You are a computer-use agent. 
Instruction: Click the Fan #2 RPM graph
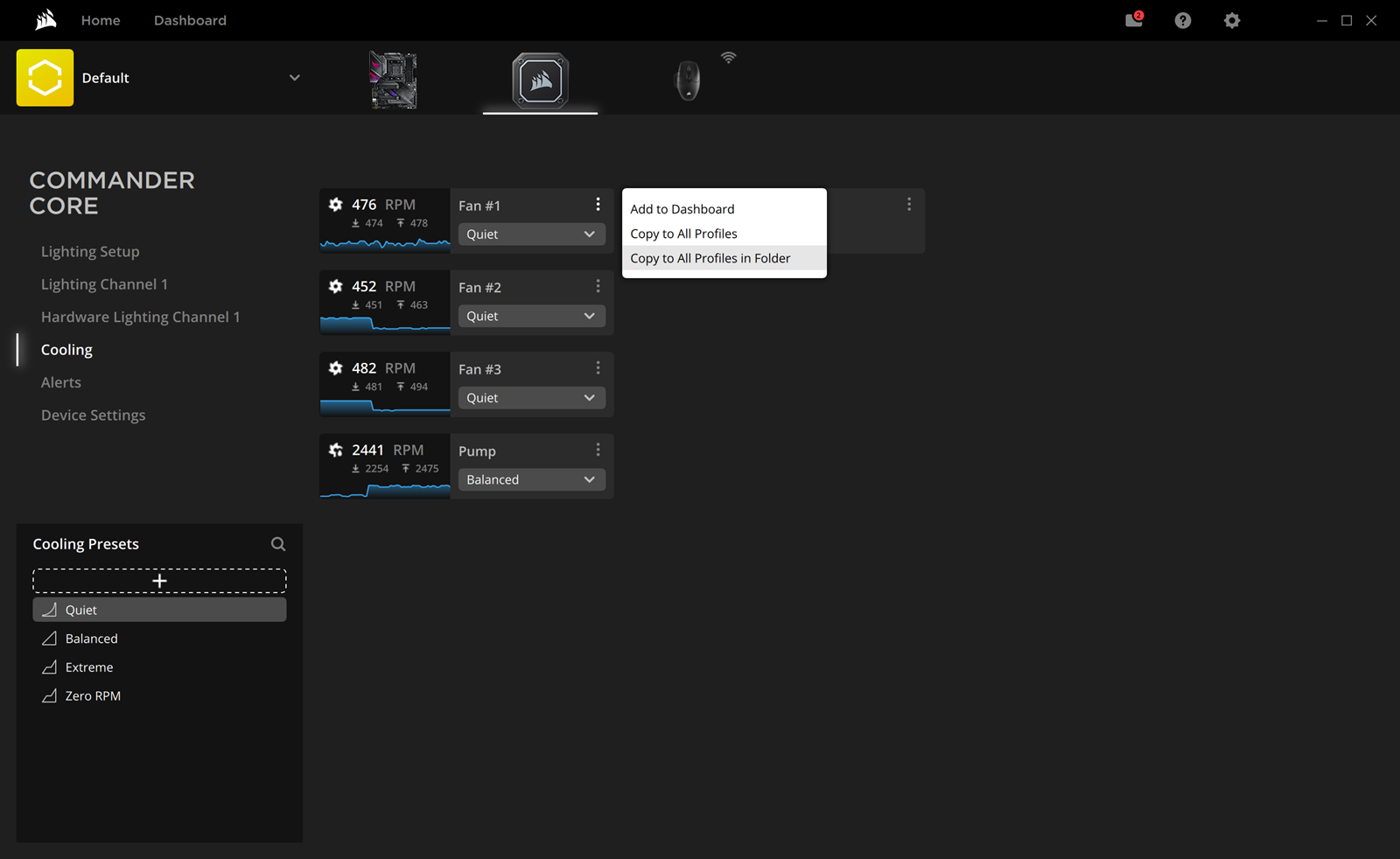385,325
